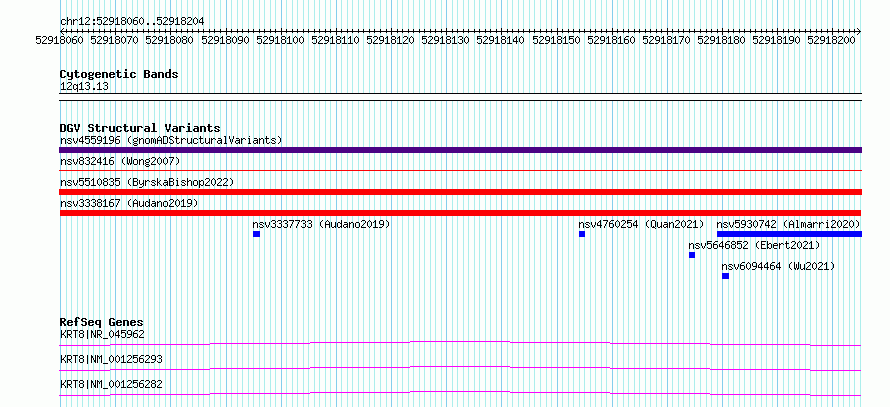Click ruler position 52918060

coord(60,40)
